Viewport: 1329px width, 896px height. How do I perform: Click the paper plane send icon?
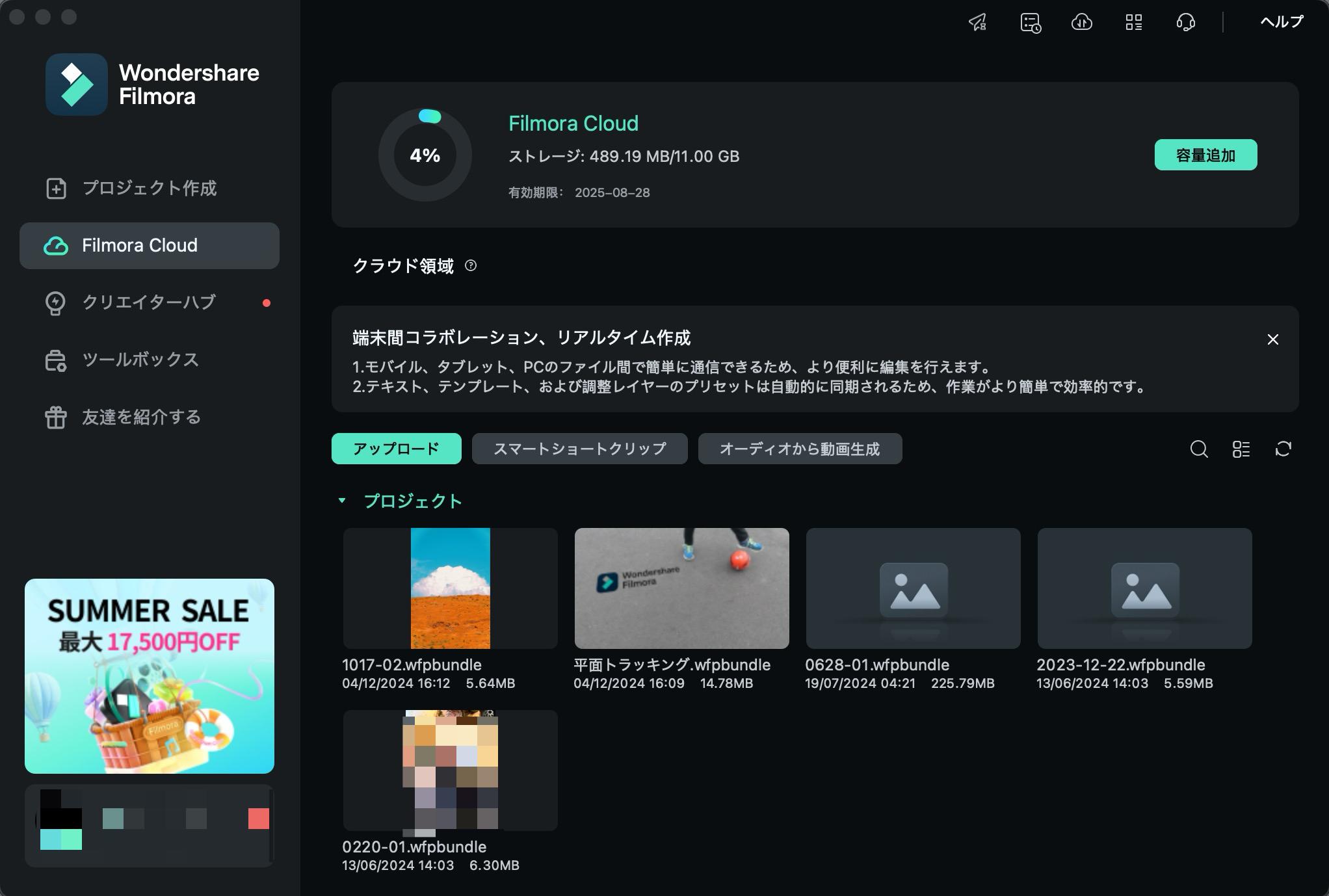(978, 23)
